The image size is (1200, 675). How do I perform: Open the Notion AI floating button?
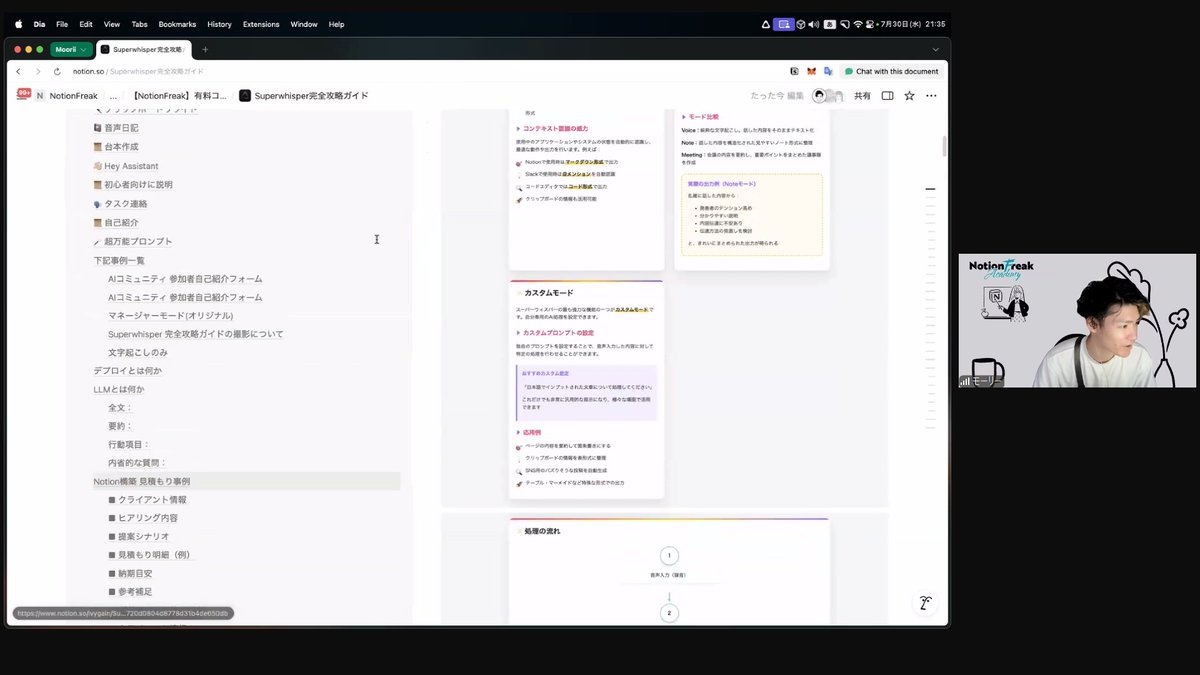[x=926, y=603]
